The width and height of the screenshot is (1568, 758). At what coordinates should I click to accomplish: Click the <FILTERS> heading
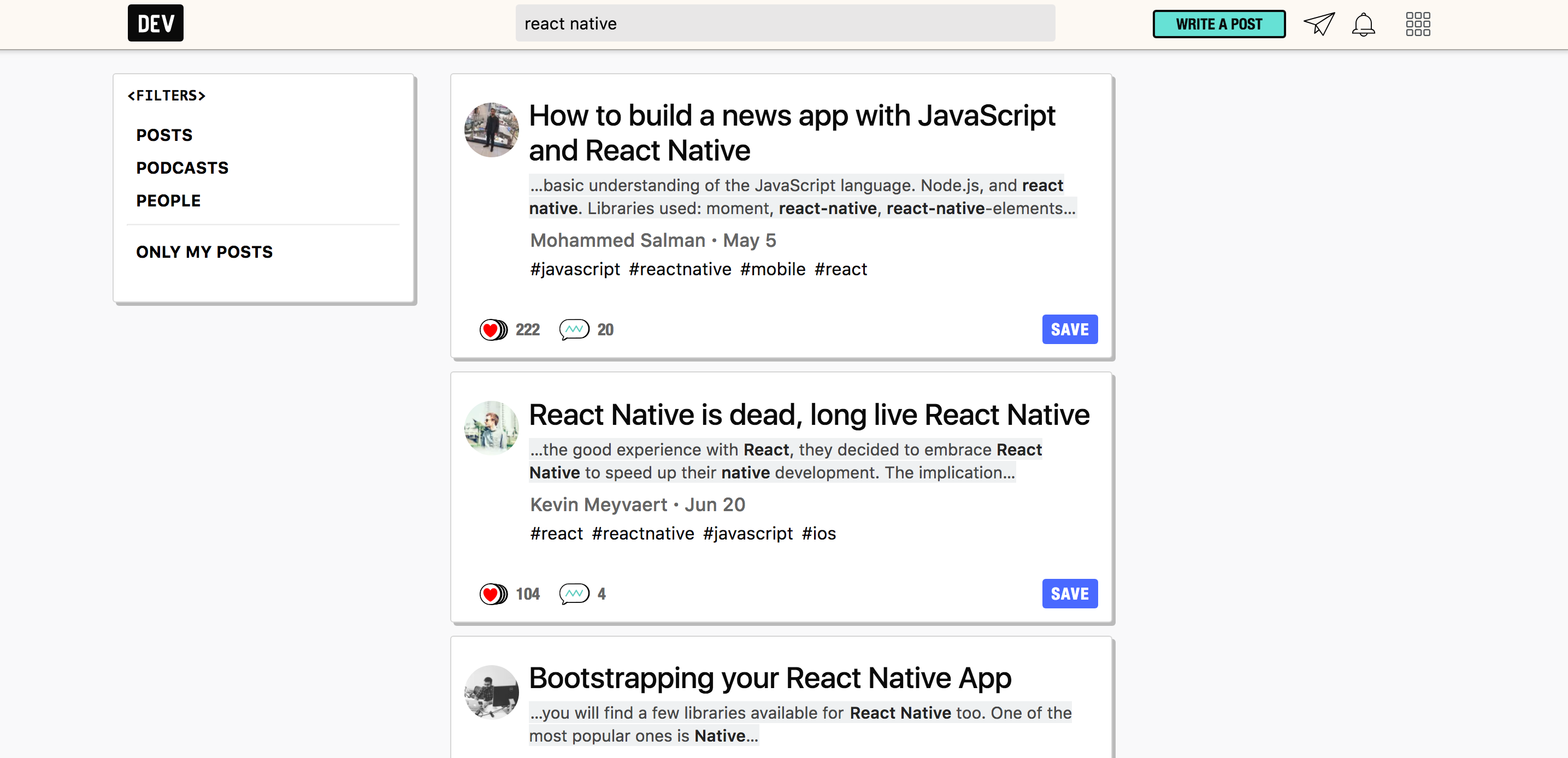click(x=166, y=96)
